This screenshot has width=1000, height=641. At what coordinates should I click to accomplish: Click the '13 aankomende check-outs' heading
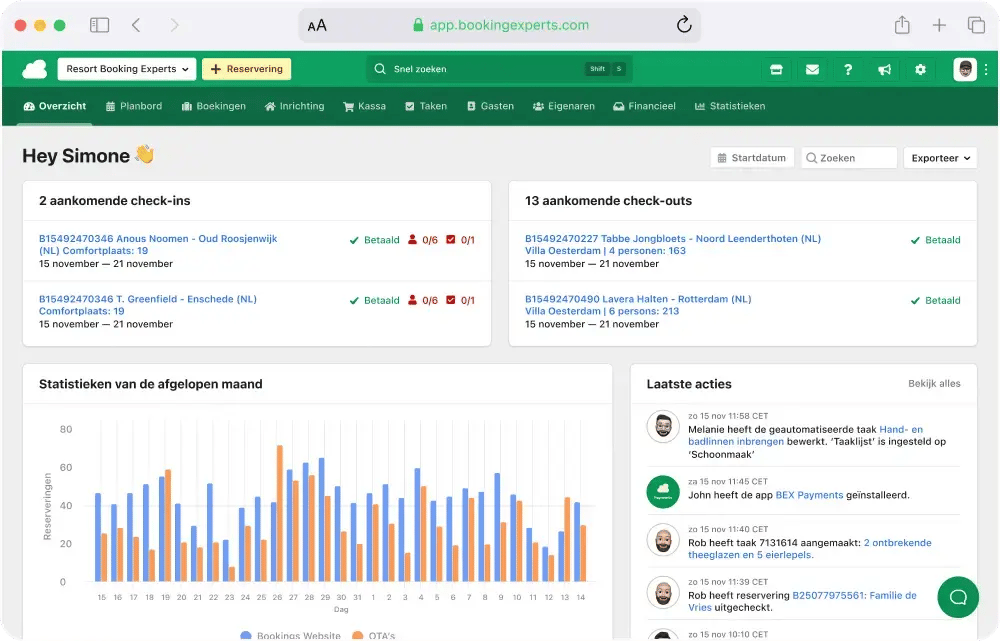(608, 201)
